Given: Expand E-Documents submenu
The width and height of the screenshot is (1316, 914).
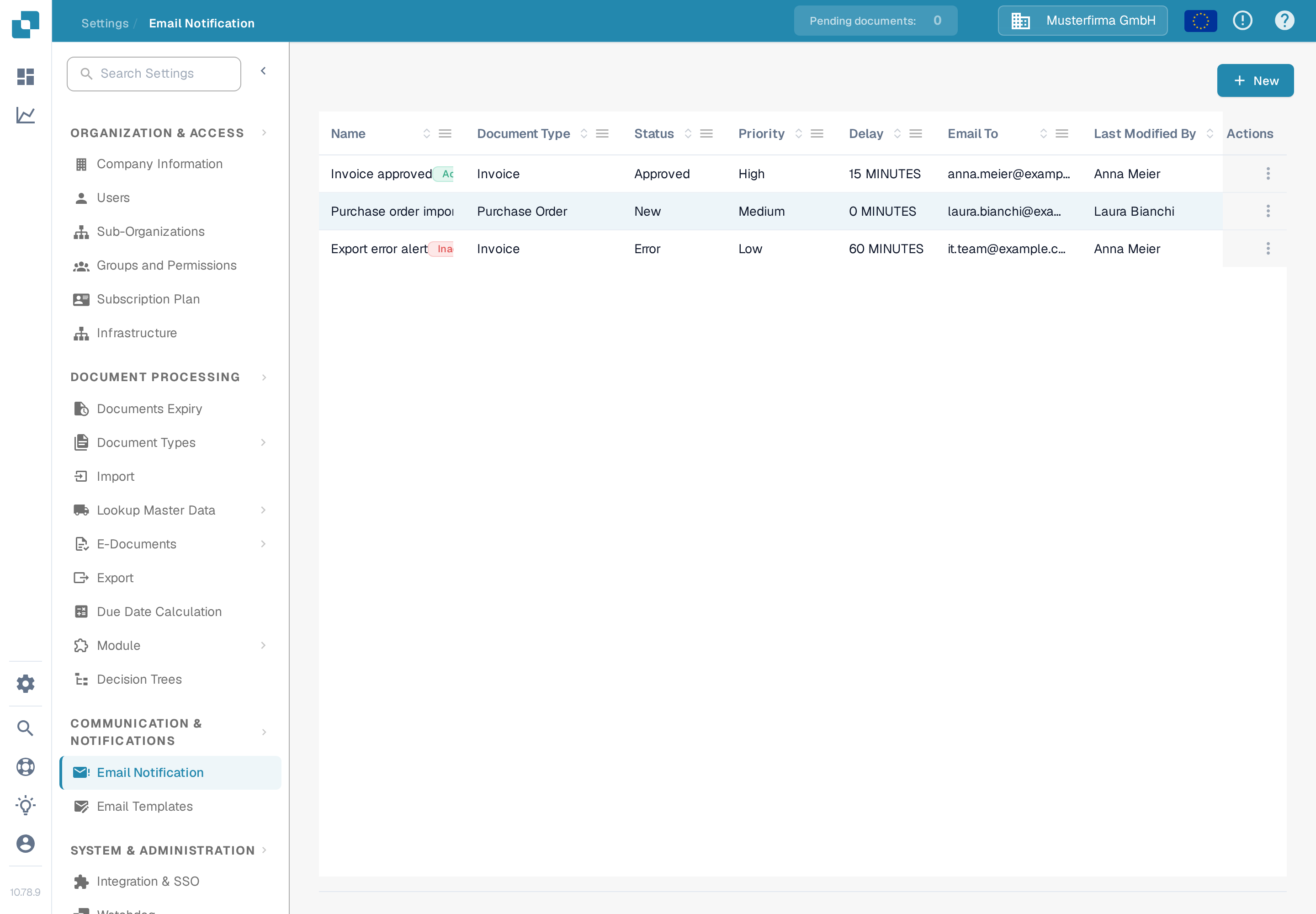Looking at the screenshot, I should pos(264,544).
